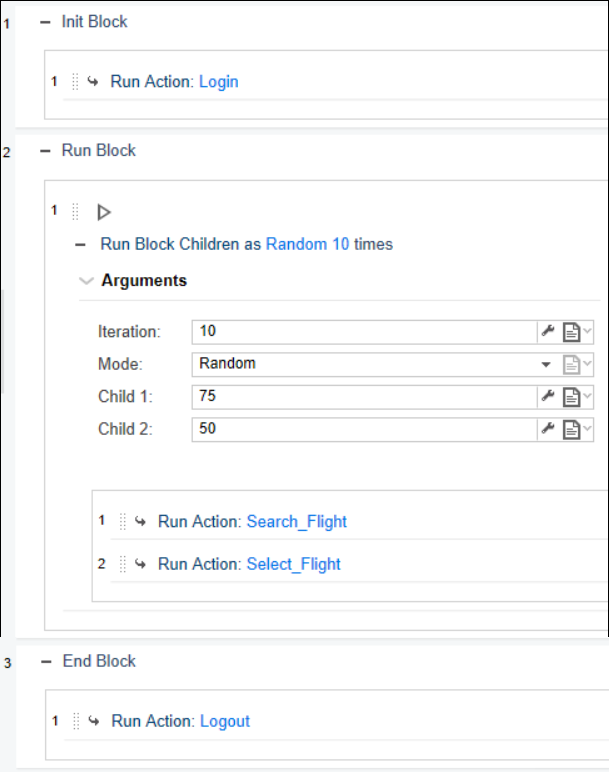Collapse the Arguments section chevron
This screenshot has width=609, height=772.
click(86, 281)
